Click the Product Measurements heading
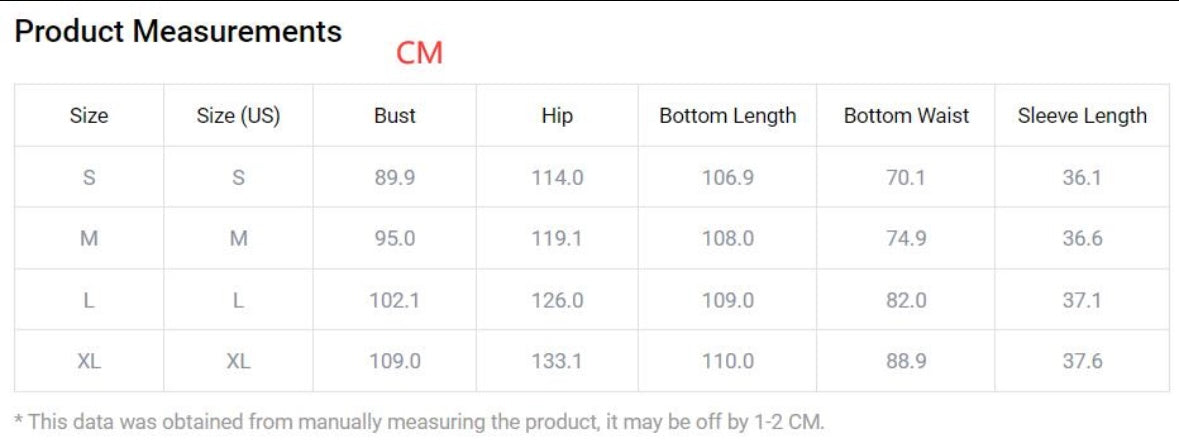The width and height of the screenshot is (1179, 441). (178, 32)
